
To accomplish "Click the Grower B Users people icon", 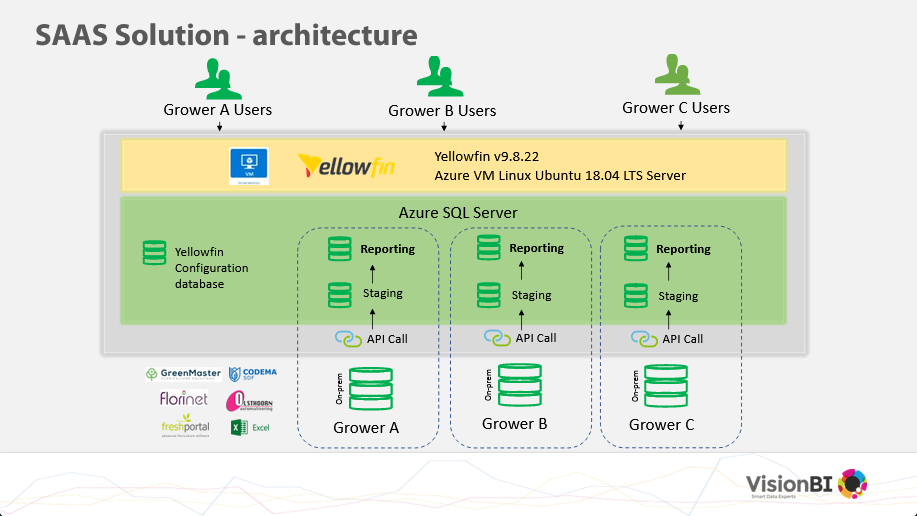I will pyautogui.click(x=440, y=77).
